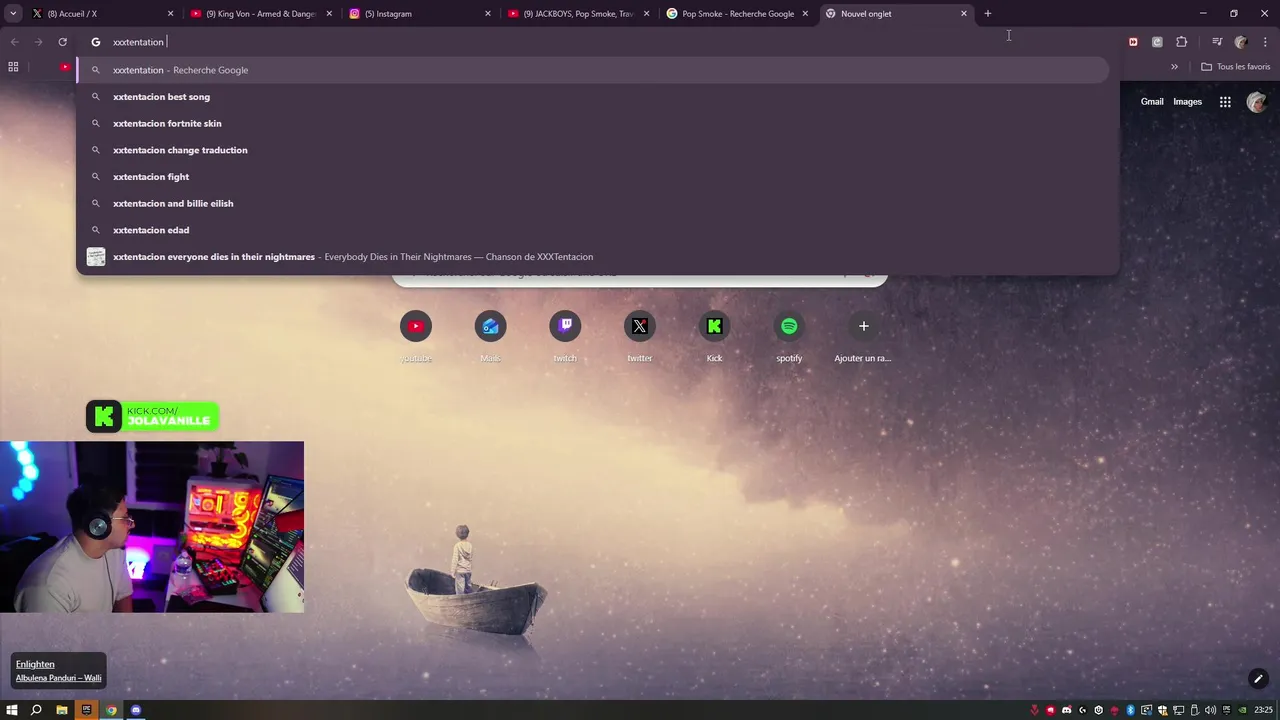
Task: Click the volume tray icon
Action: click(1210, 710)
